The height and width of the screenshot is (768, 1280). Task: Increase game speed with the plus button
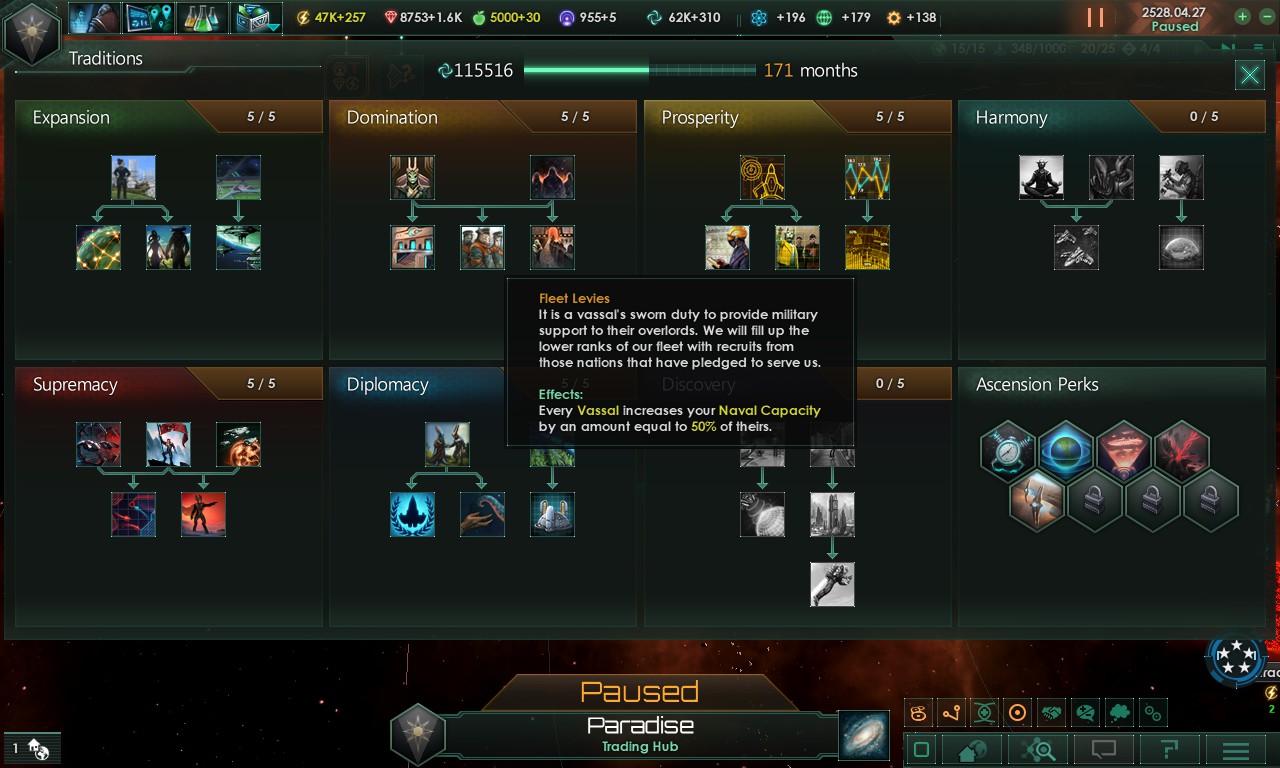[x=1242, y=17]
